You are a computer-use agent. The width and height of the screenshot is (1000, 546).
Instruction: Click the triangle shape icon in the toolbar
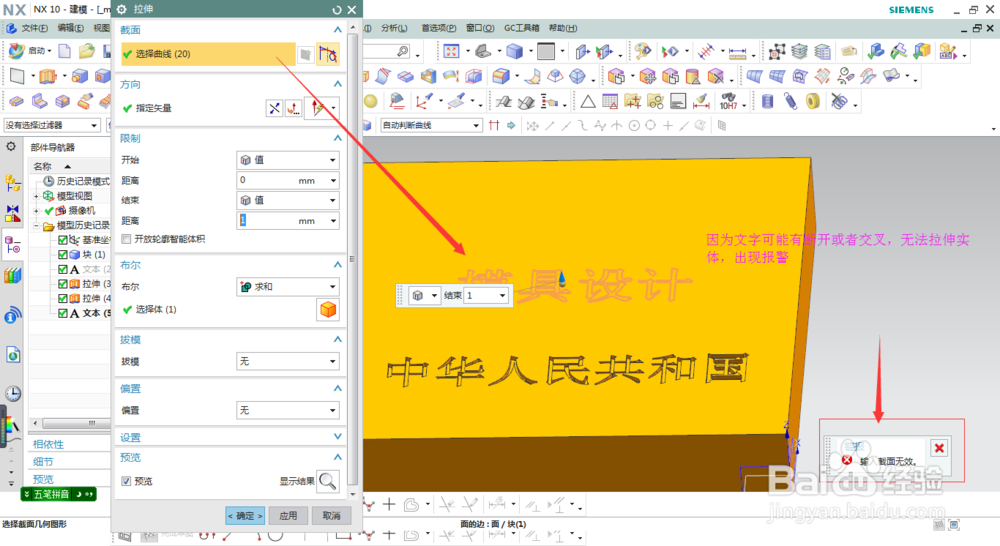(x=587, y=101)
